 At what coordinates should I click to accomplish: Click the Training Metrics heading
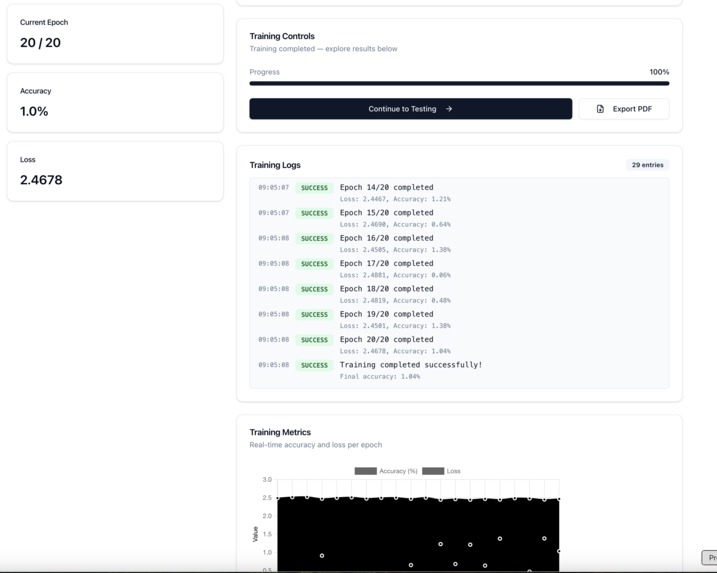point(280,432)
